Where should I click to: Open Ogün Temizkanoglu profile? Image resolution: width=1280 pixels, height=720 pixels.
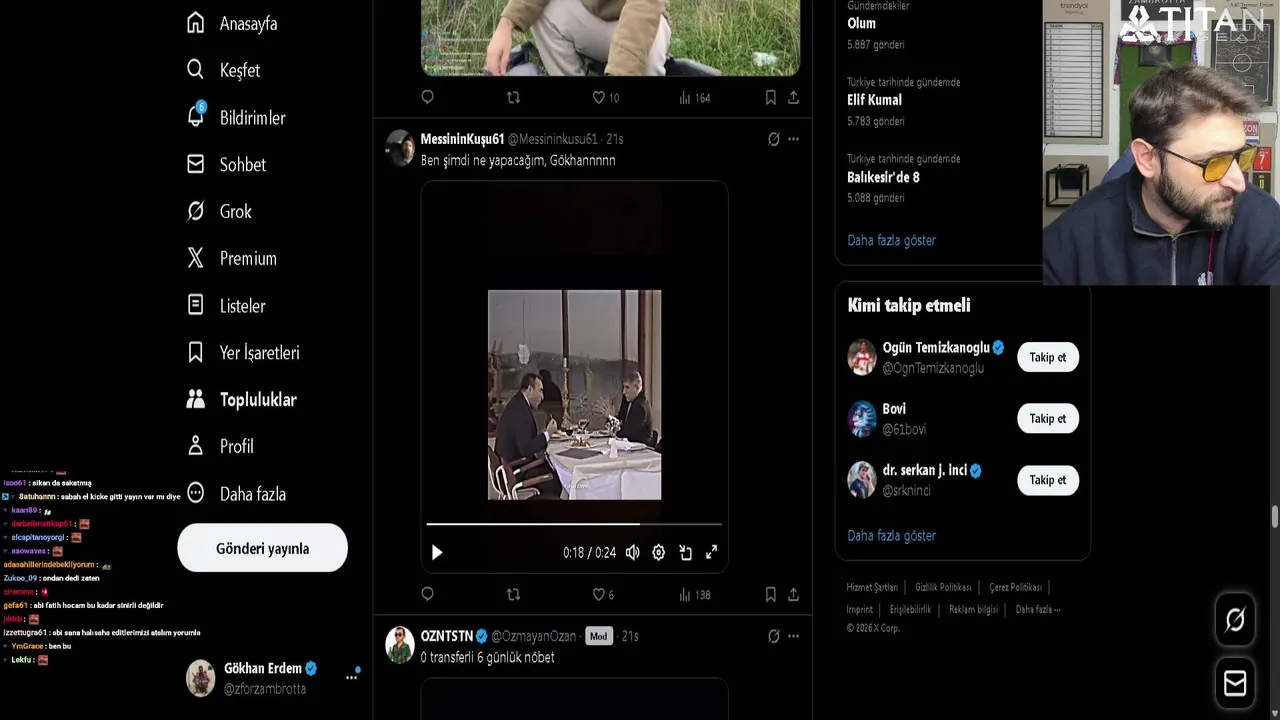pos(935,347)
